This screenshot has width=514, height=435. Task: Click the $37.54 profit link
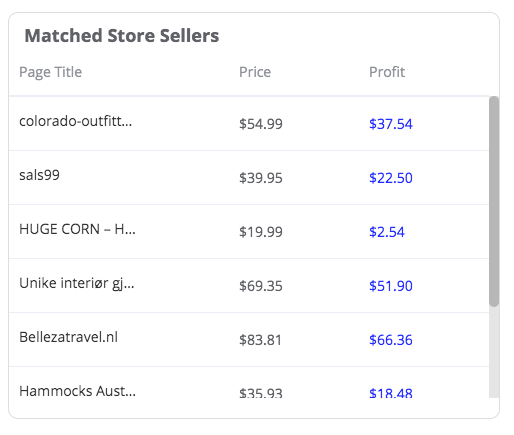pos(391,124)
